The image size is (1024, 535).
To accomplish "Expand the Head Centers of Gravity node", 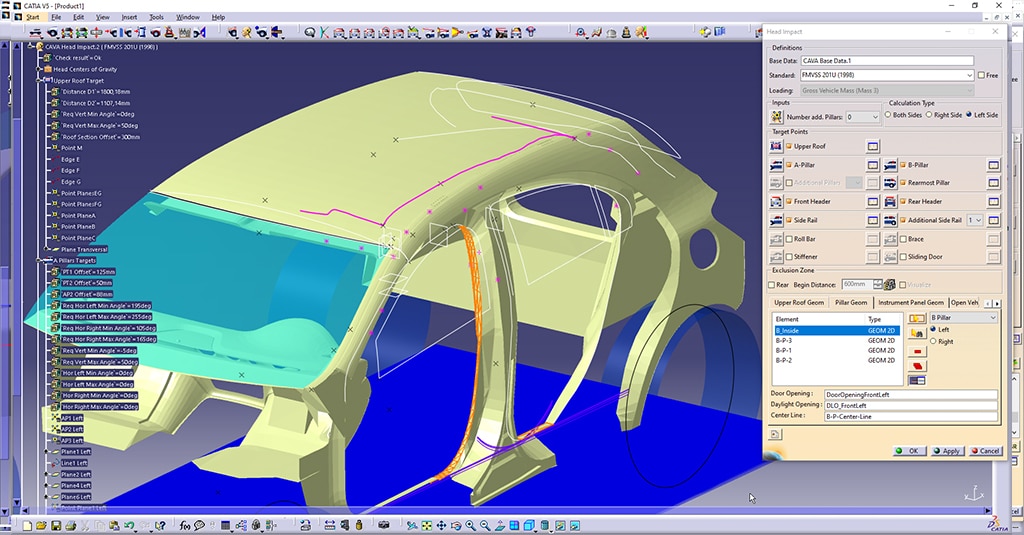I will (39, 69).
